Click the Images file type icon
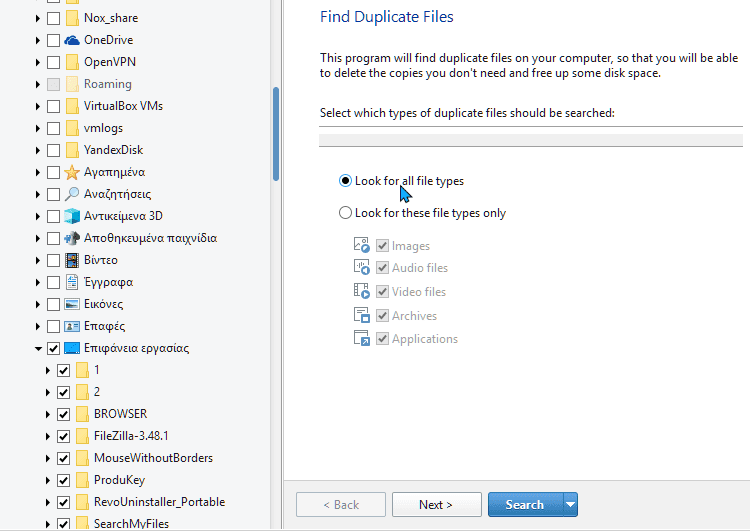750x531 pixels. (x=362, y=245)
